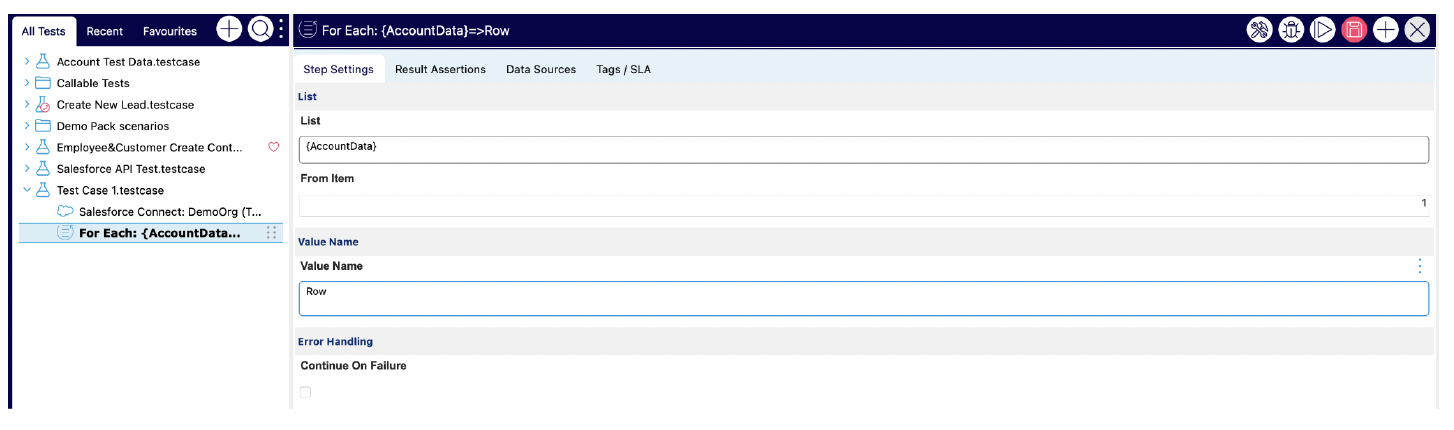
Task: Select the Step Settings tab
Action: 338,69
